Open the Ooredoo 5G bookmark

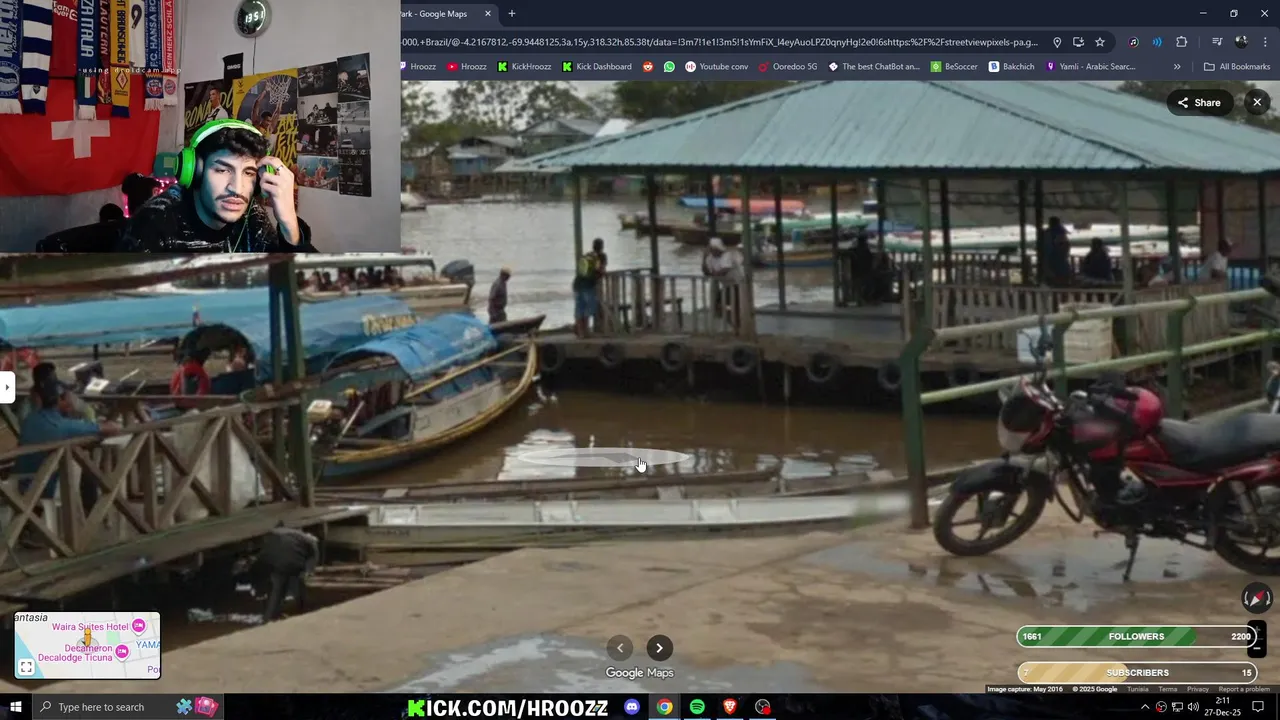point(788,67)
